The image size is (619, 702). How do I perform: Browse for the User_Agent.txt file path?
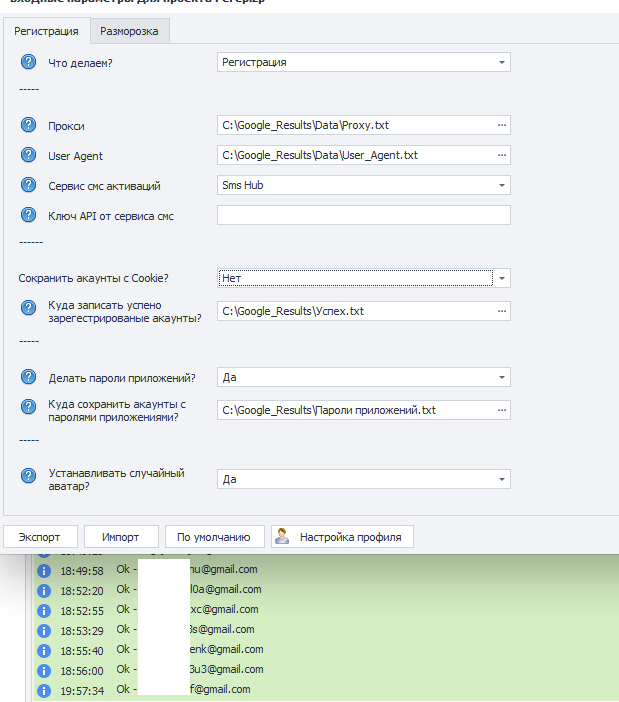pyautogui.click(x=502, y=155)
